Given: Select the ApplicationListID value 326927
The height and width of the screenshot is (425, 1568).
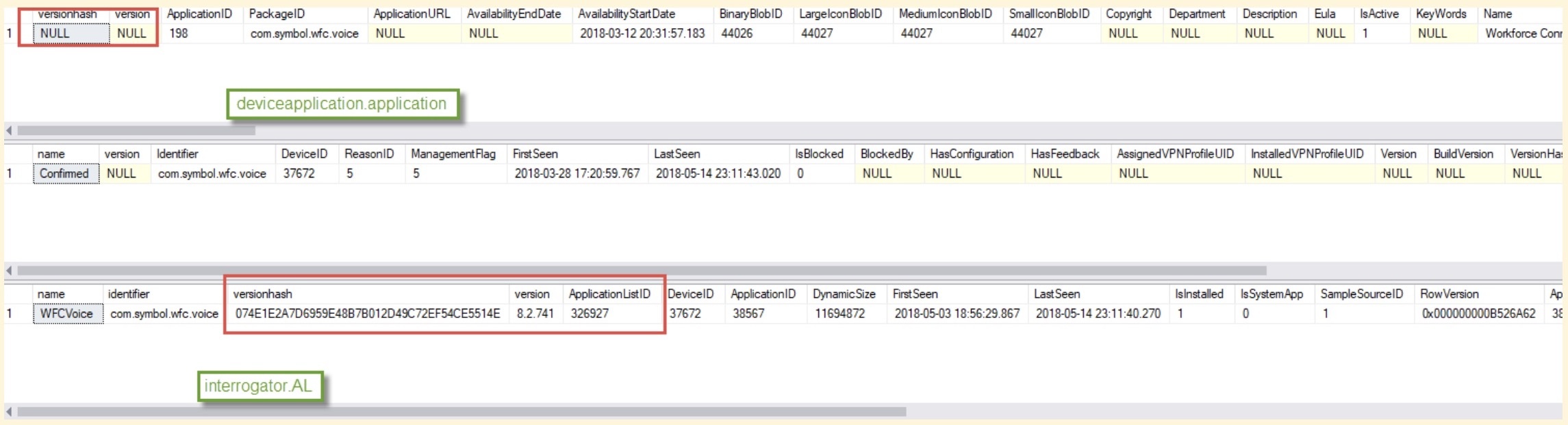Looking at the screenshot, I should point(590,314).
